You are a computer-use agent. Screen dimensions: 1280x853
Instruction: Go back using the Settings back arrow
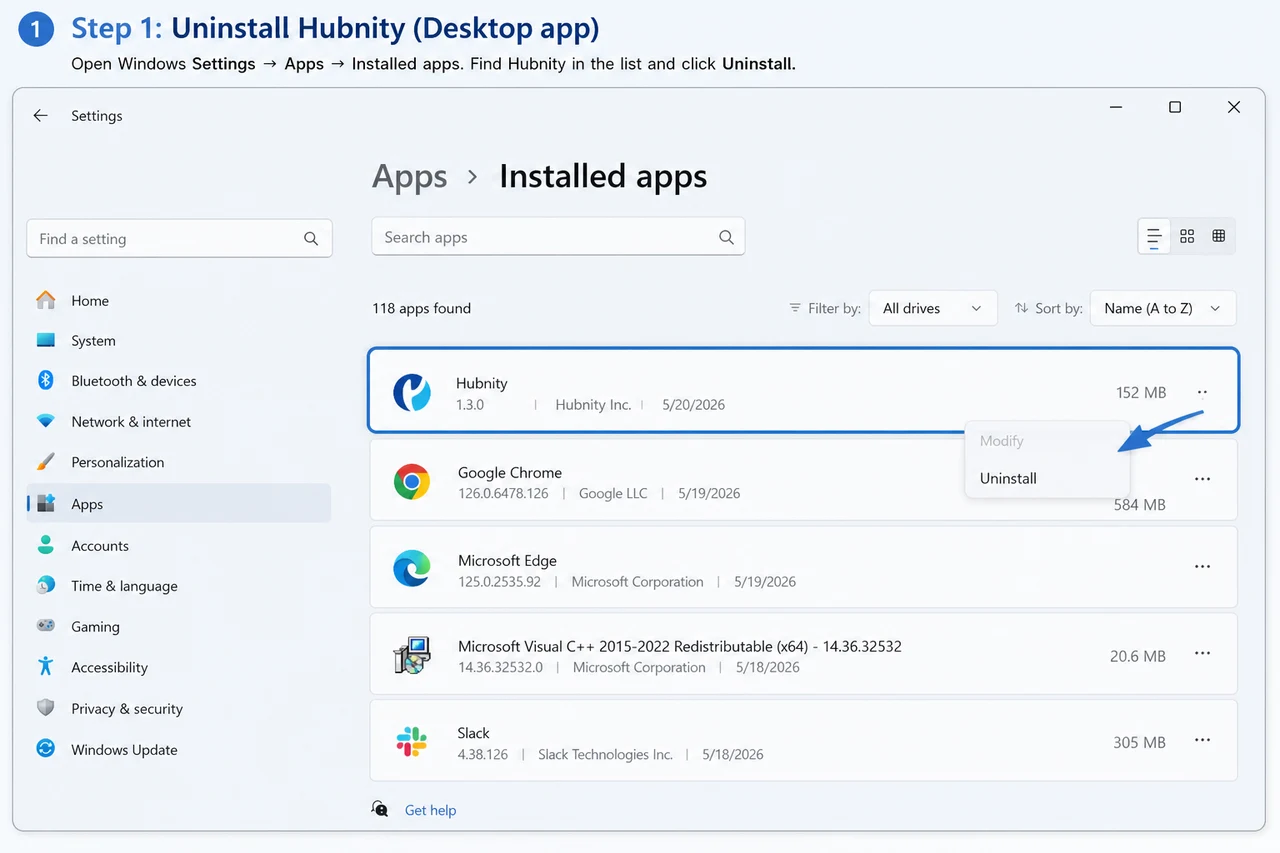coord(40,116)
